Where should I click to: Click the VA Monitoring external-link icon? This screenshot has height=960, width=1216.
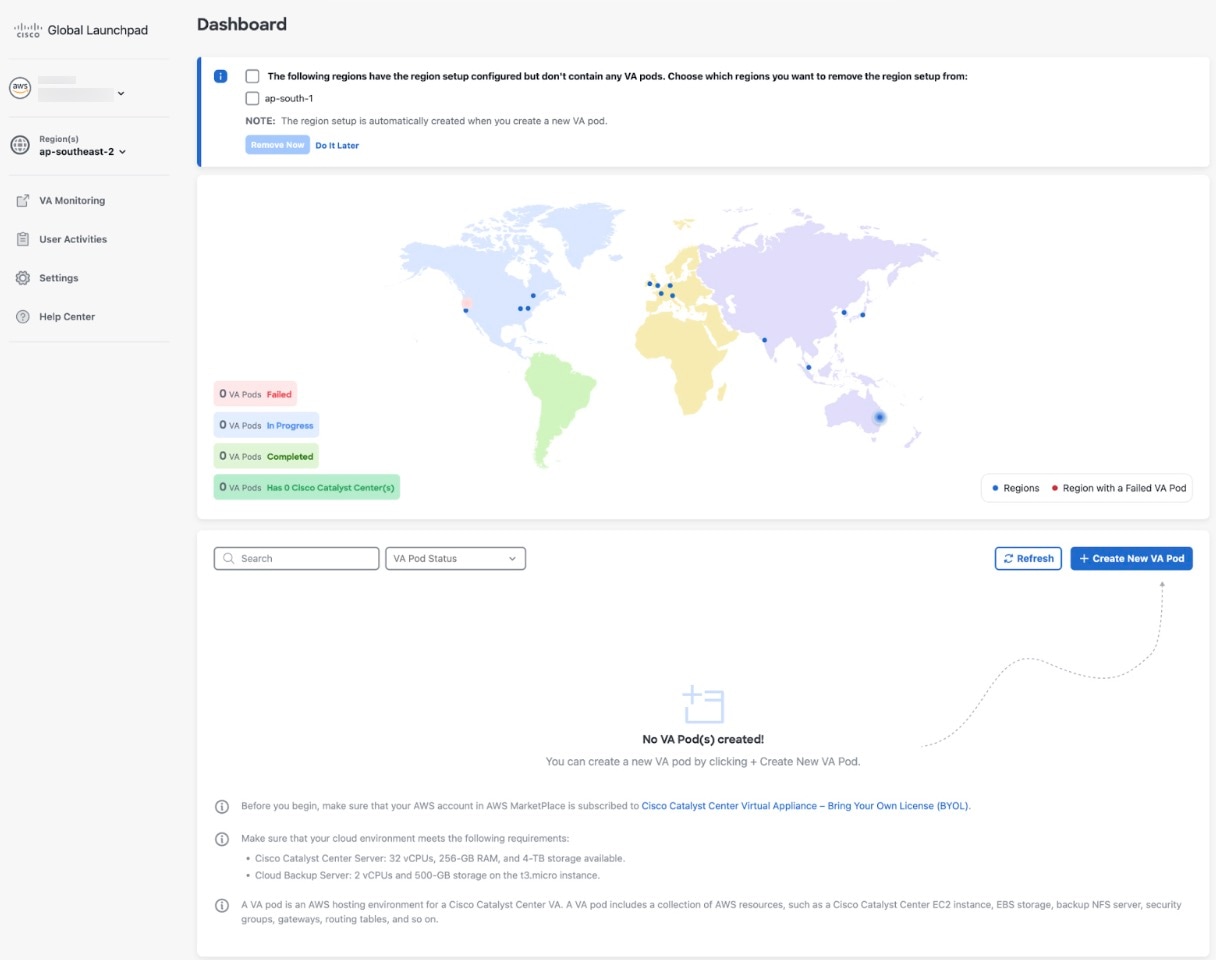pos(22,201)
